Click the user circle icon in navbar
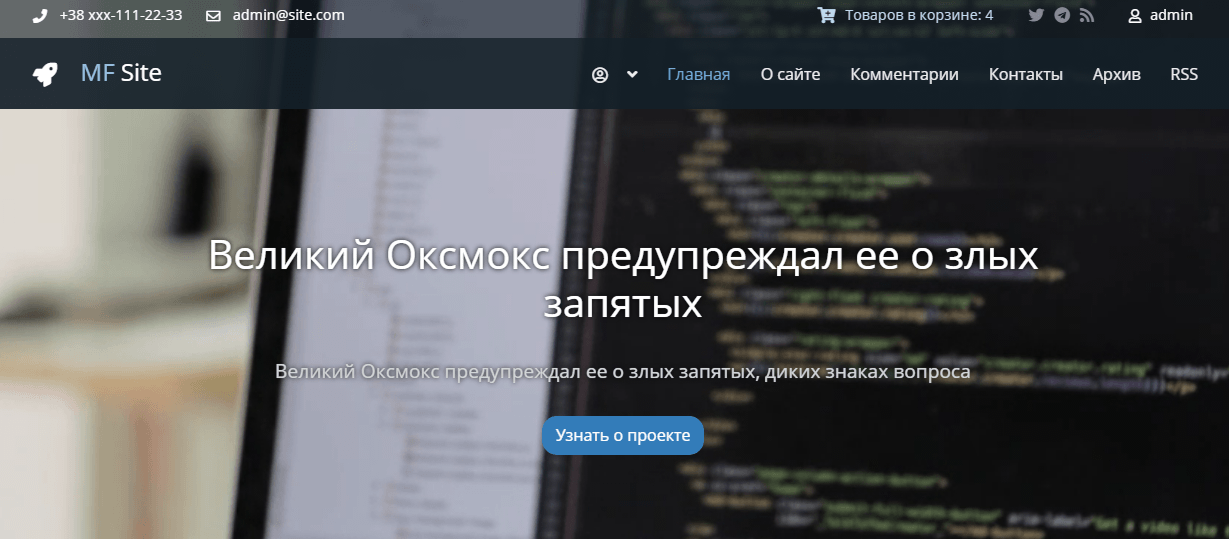The image size is (1229, 539). click(x=600, y=75)
